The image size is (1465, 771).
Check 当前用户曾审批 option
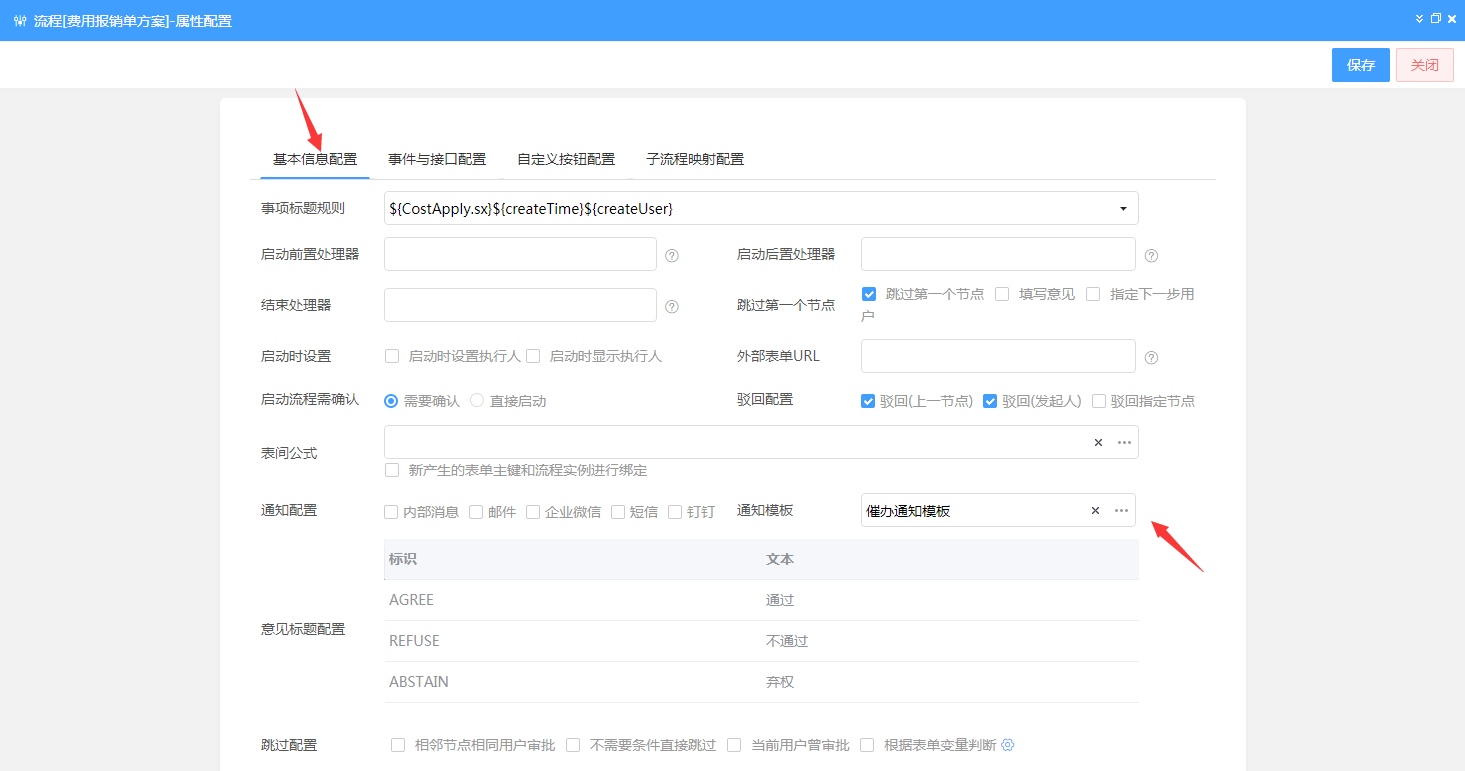click(x=734, y=745)
